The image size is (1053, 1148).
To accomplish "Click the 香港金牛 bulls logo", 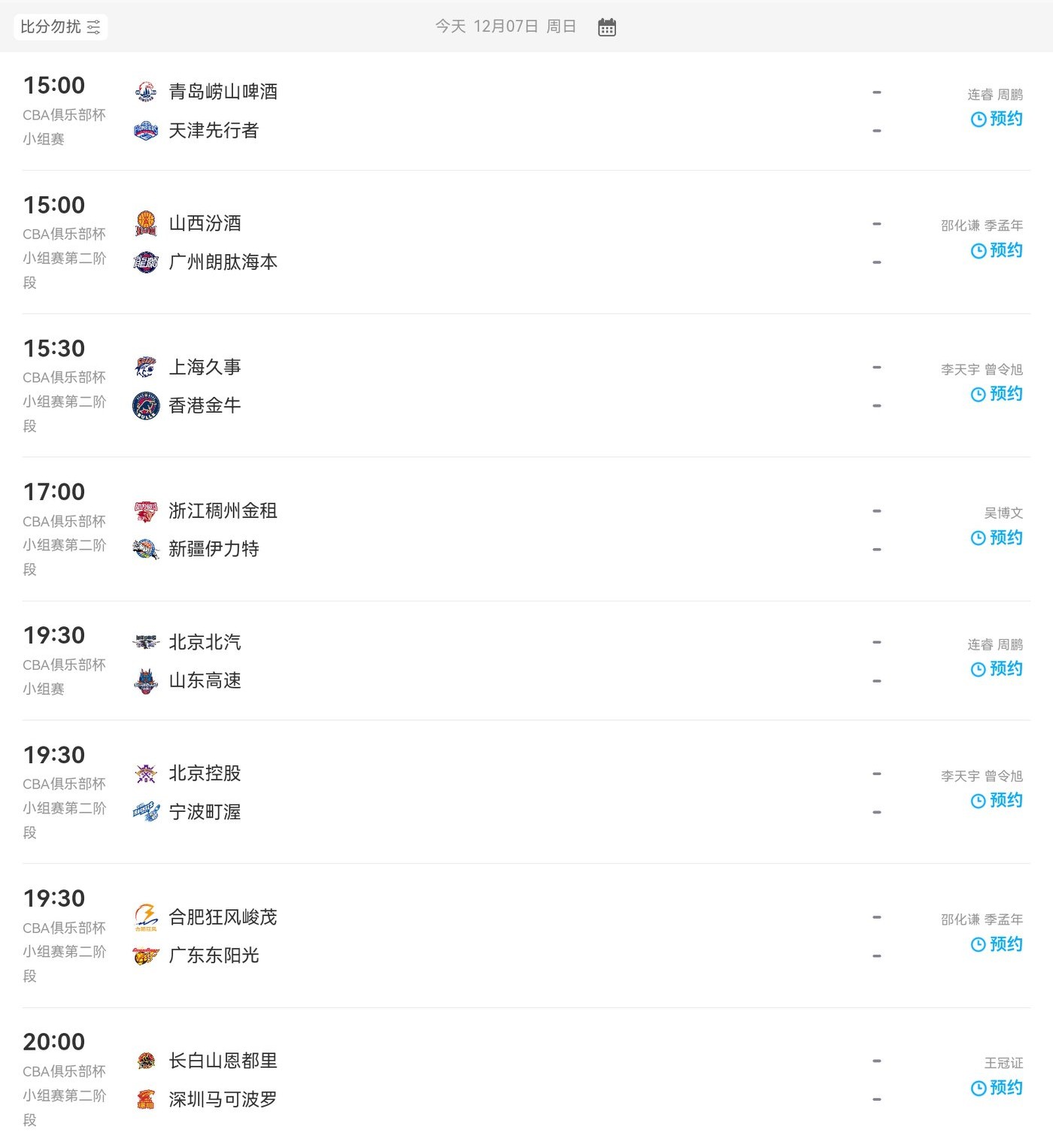I will [x=146, y=406].
